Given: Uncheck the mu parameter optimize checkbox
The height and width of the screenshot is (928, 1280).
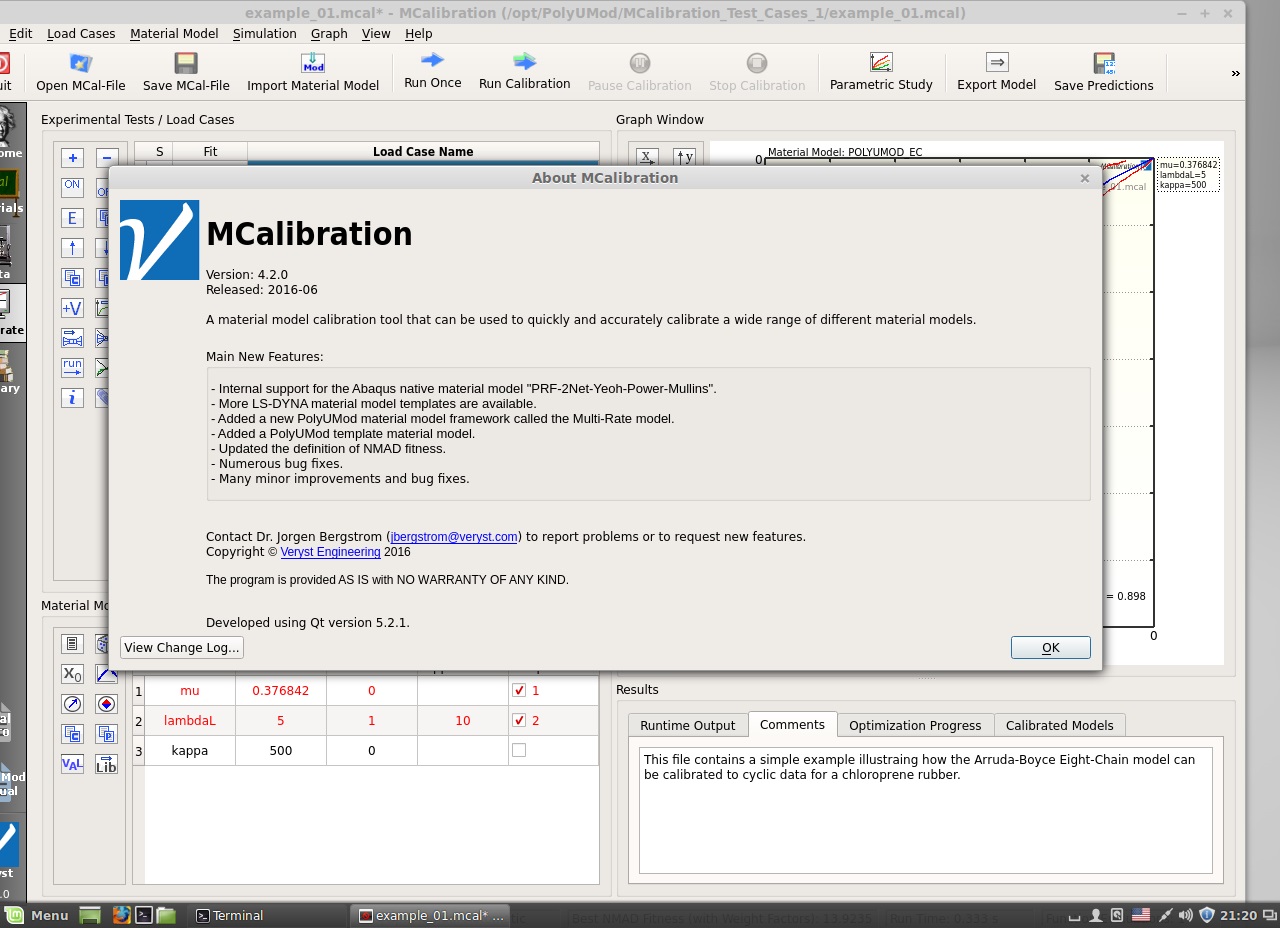Looking at the screenshot, I should [519, 690].
